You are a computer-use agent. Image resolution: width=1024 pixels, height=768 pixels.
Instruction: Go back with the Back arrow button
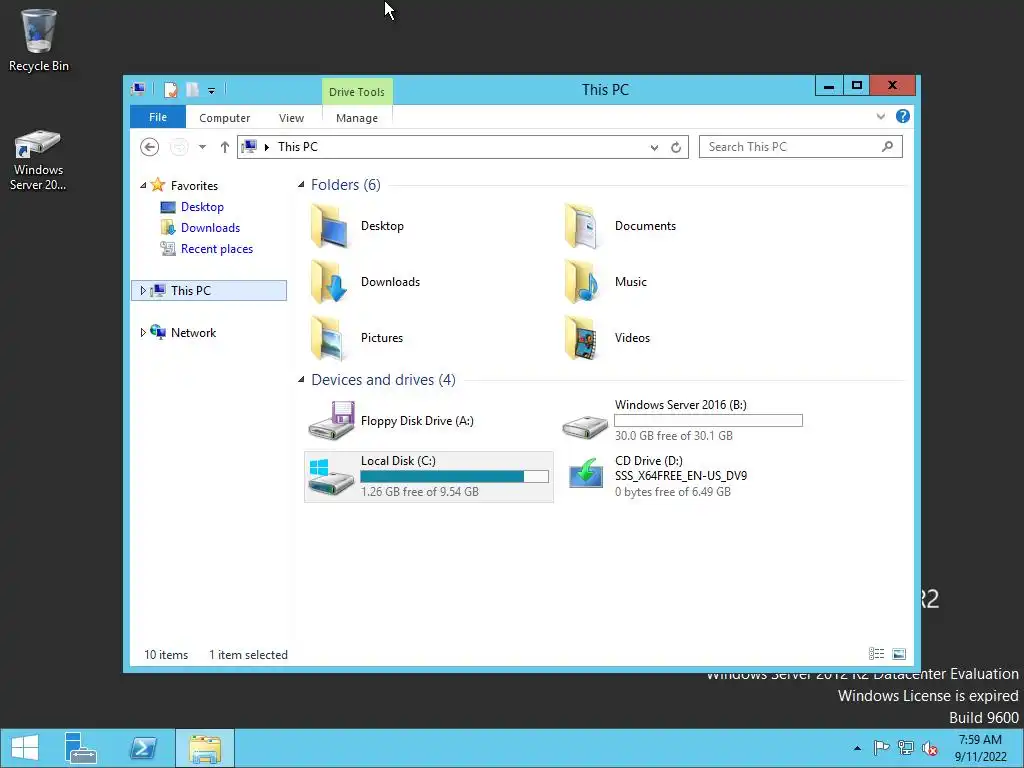(150, 147)
